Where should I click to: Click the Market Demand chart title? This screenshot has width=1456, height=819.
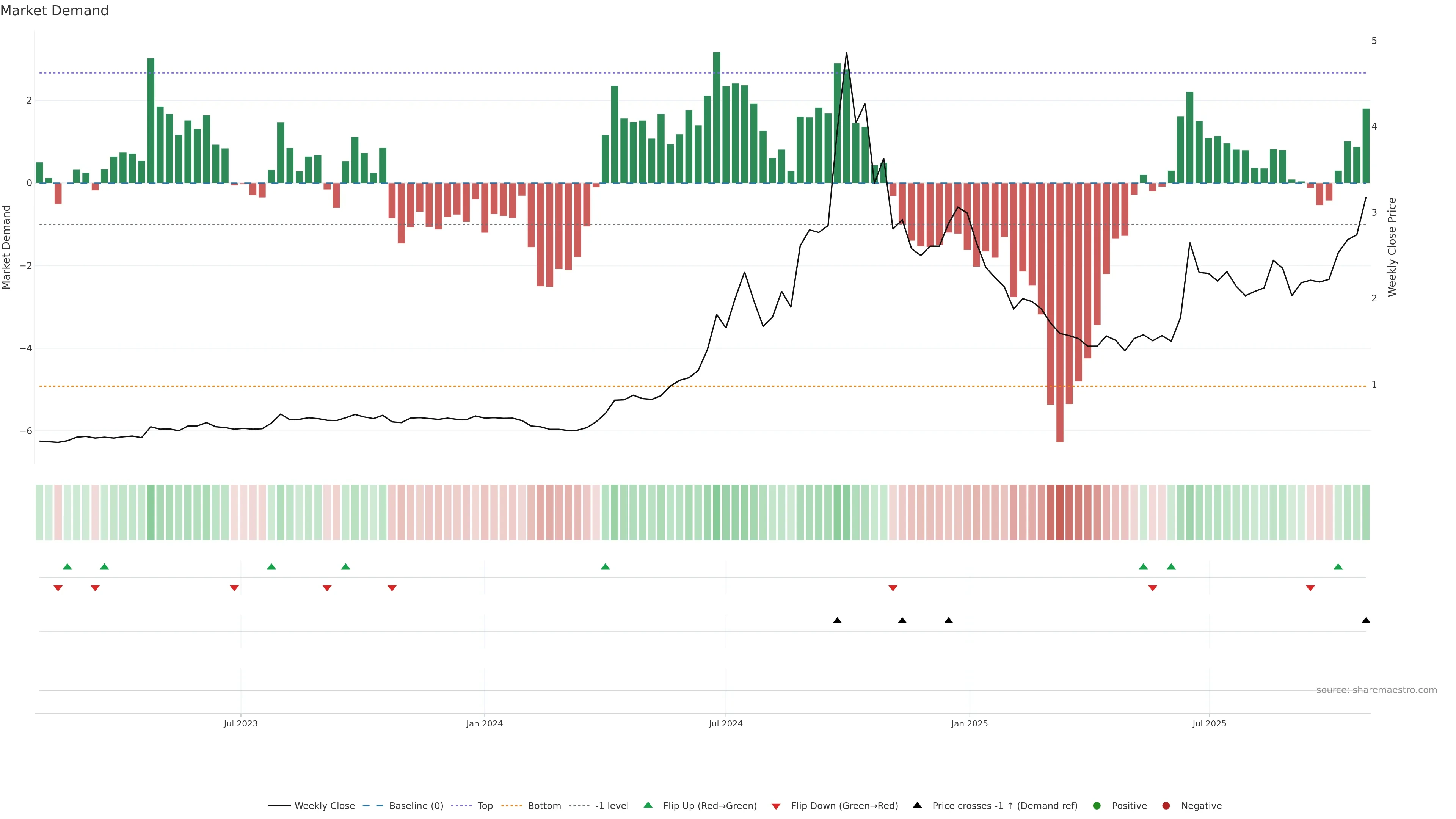[x=54, y=11]
